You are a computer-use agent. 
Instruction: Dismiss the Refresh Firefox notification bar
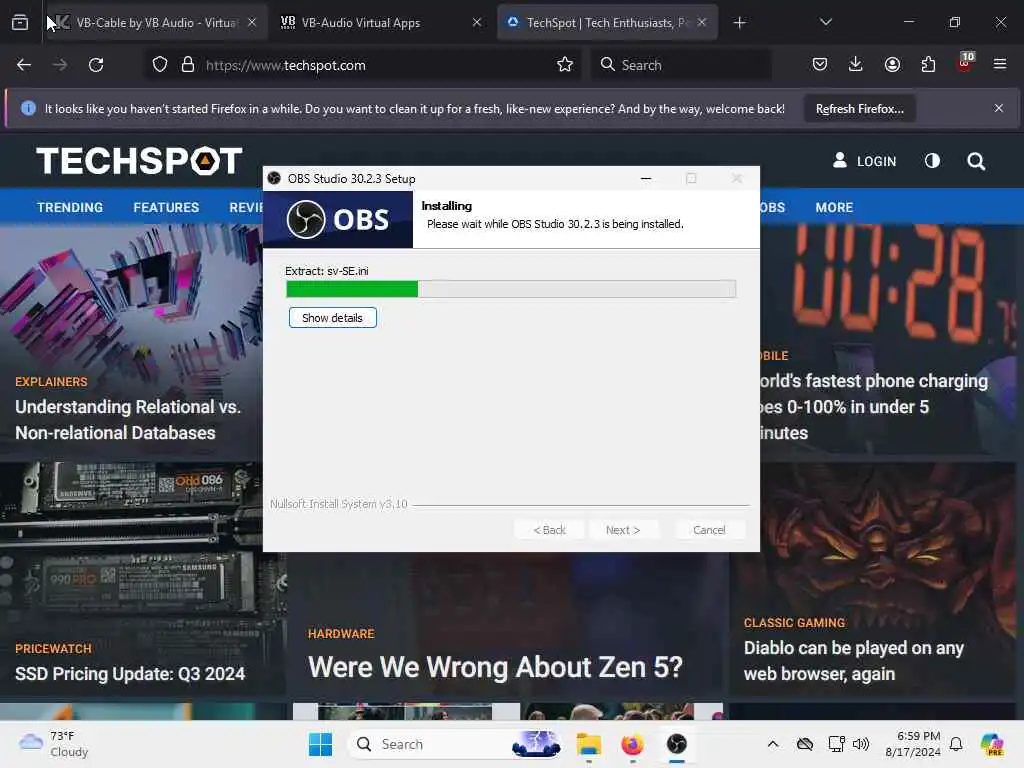click(999, 108)
